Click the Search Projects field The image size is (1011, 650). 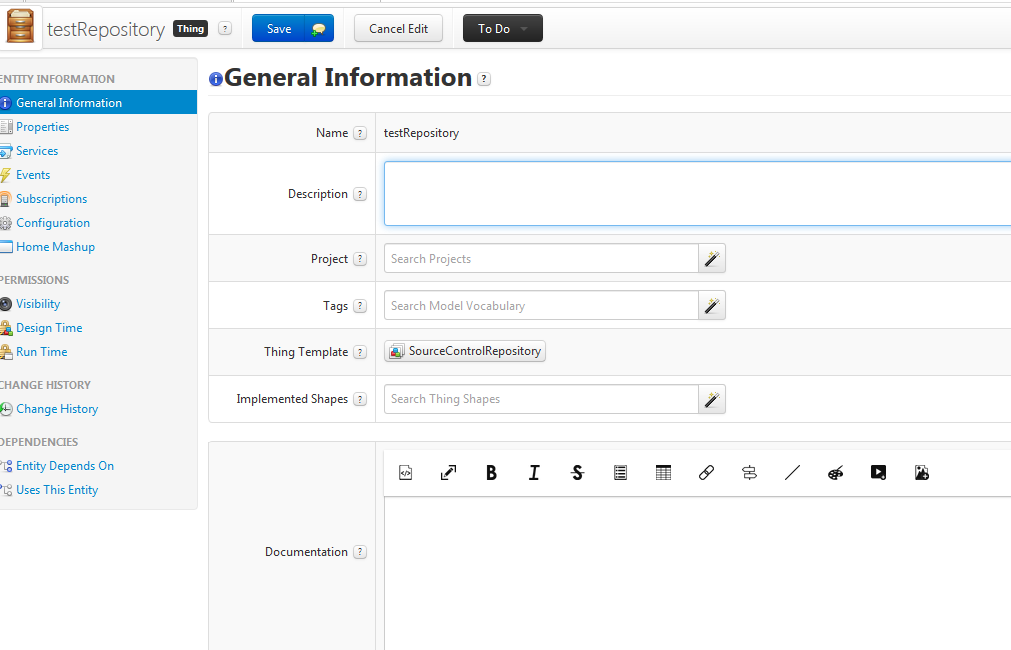tap(542, 259)
